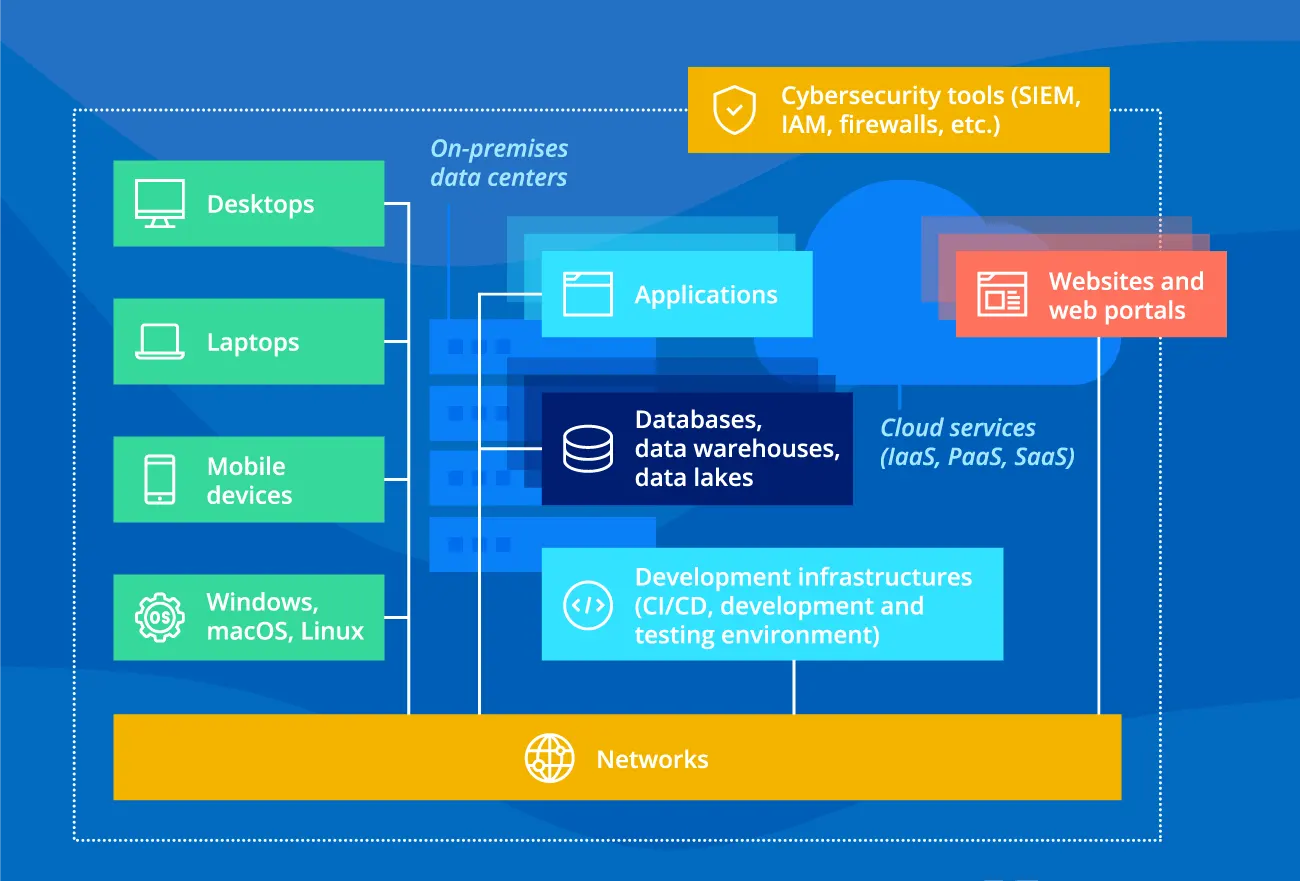Click the "Laptops" label text
This screenshot has height=881, width=1300.
point(253,342)
